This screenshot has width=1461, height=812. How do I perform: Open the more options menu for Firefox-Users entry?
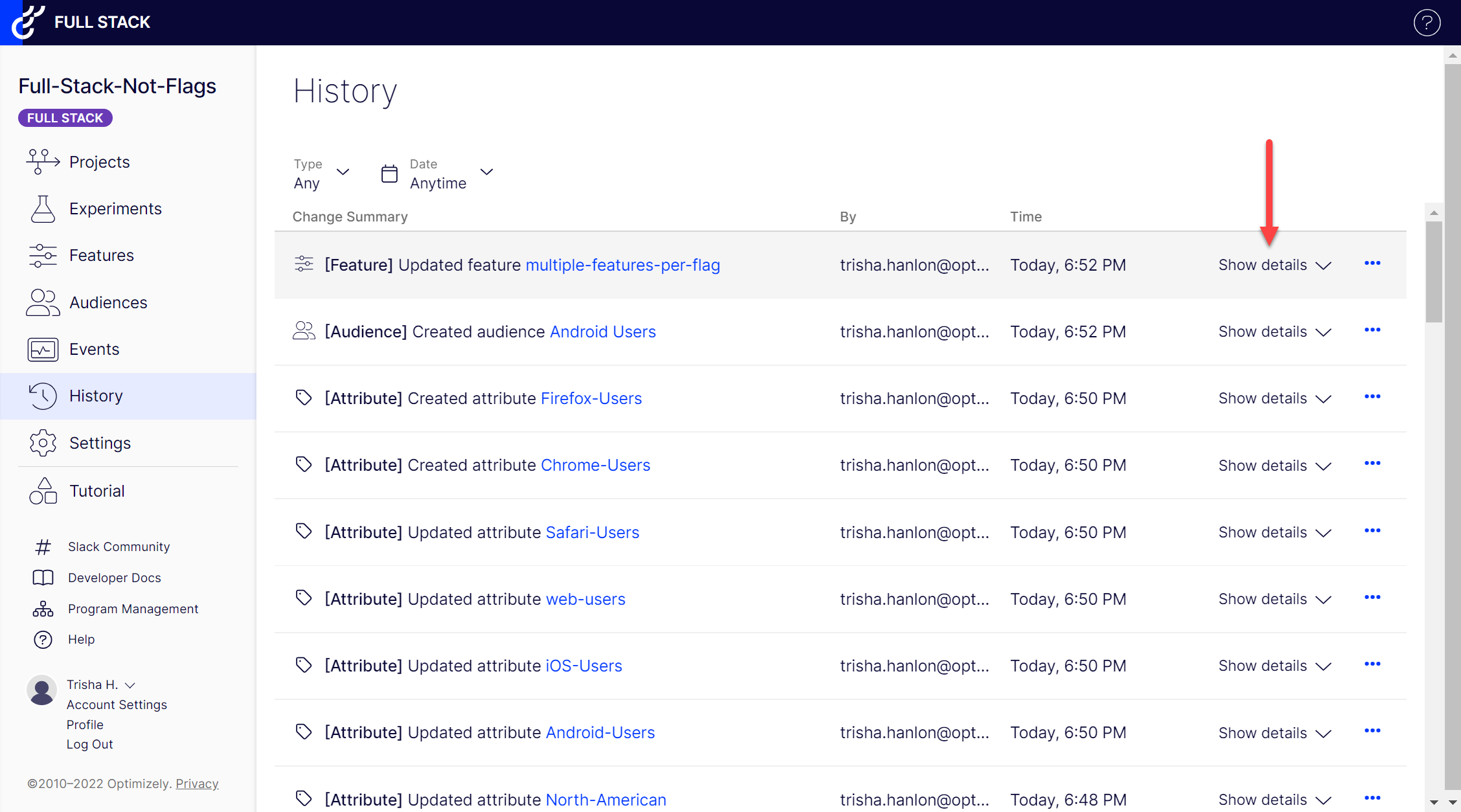pyautogui.click(x=1374, y=398)
